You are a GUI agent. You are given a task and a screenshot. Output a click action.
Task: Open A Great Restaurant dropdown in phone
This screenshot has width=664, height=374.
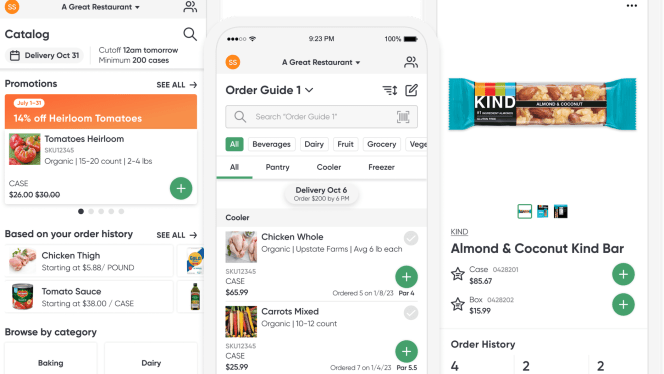pyautogui.click(x=321, y=62)
